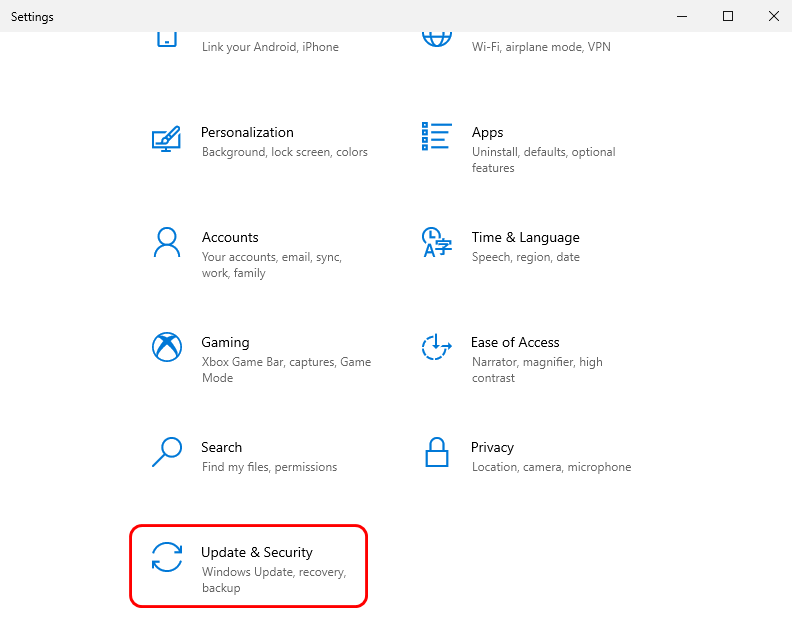Image resolution: width=792 pixels, height=631 pixels.
Task: Select the Accounts person icon
Action: pos(167,242)
